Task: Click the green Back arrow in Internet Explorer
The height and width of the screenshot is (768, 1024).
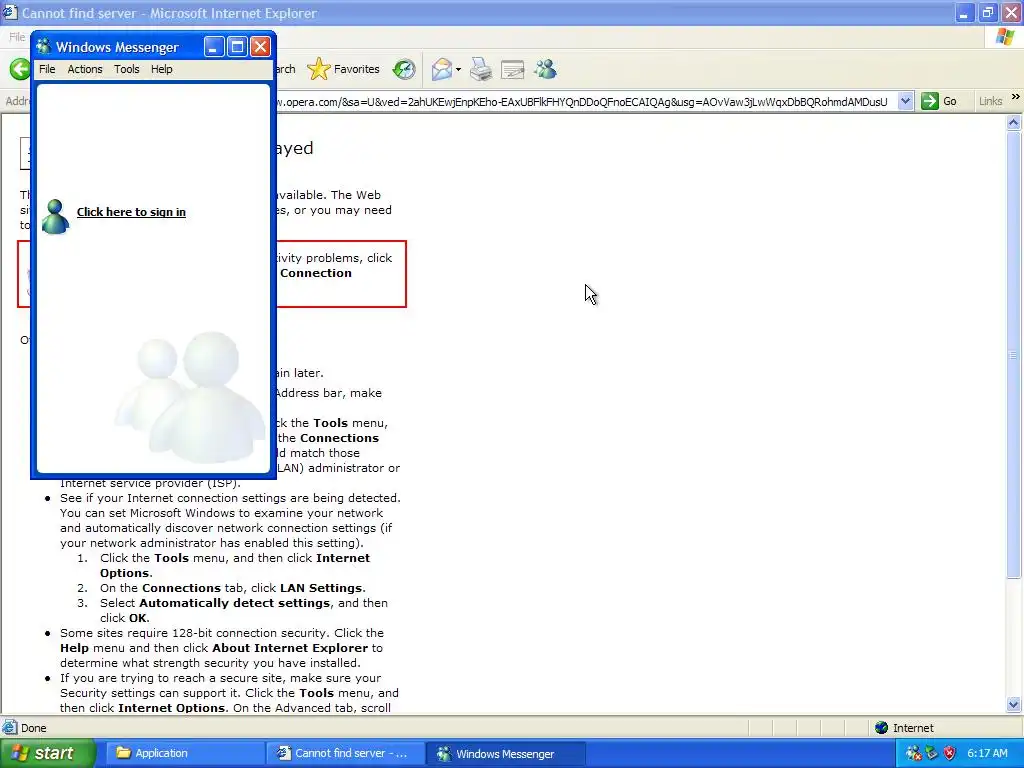Action: tap(20, 69)
